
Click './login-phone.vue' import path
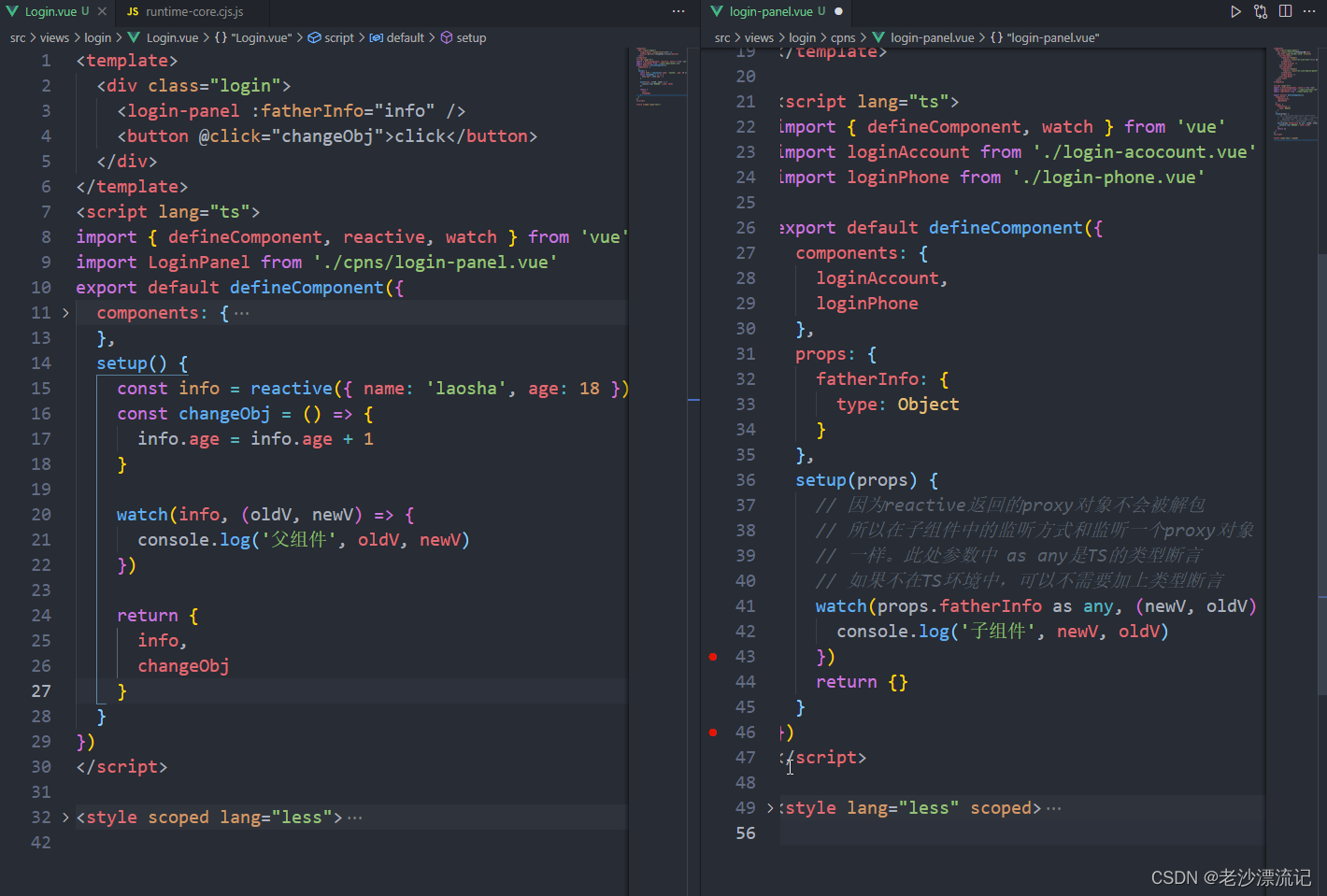(1108, 178)
